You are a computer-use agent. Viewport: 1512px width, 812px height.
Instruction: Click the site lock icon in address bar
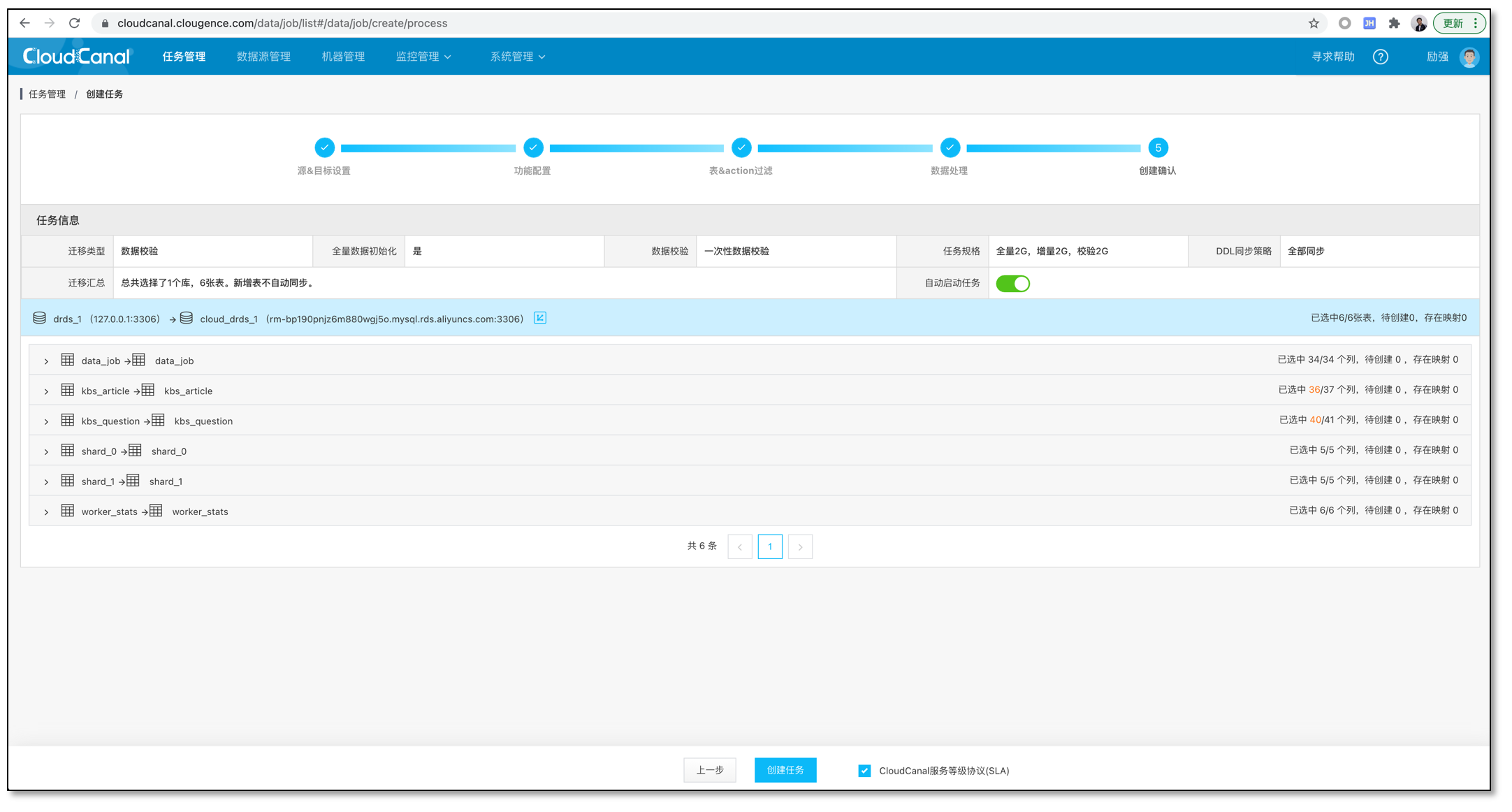(x=105, y=23)
